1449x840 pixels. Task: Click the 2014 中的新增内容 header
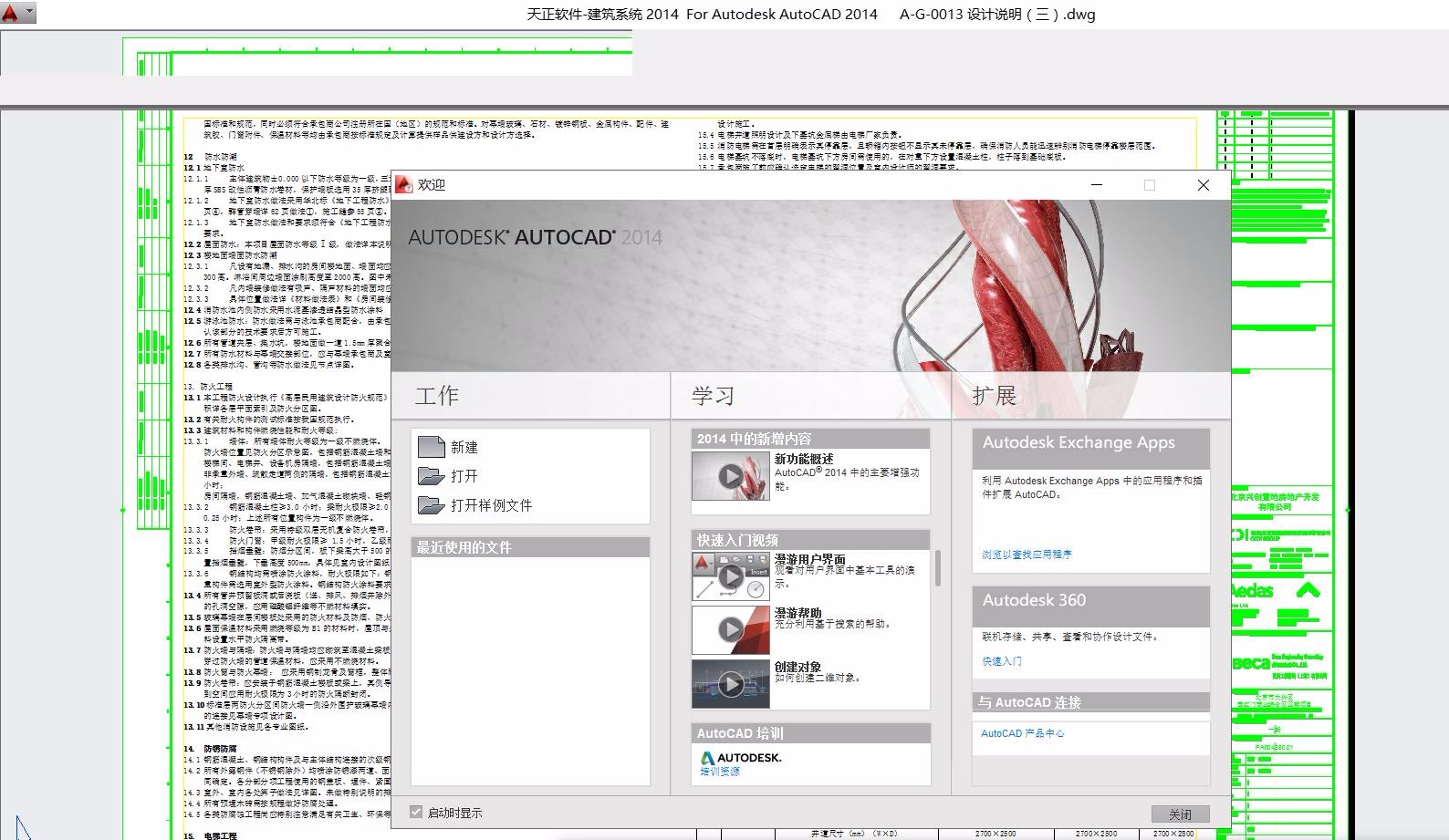coord(810,439)
